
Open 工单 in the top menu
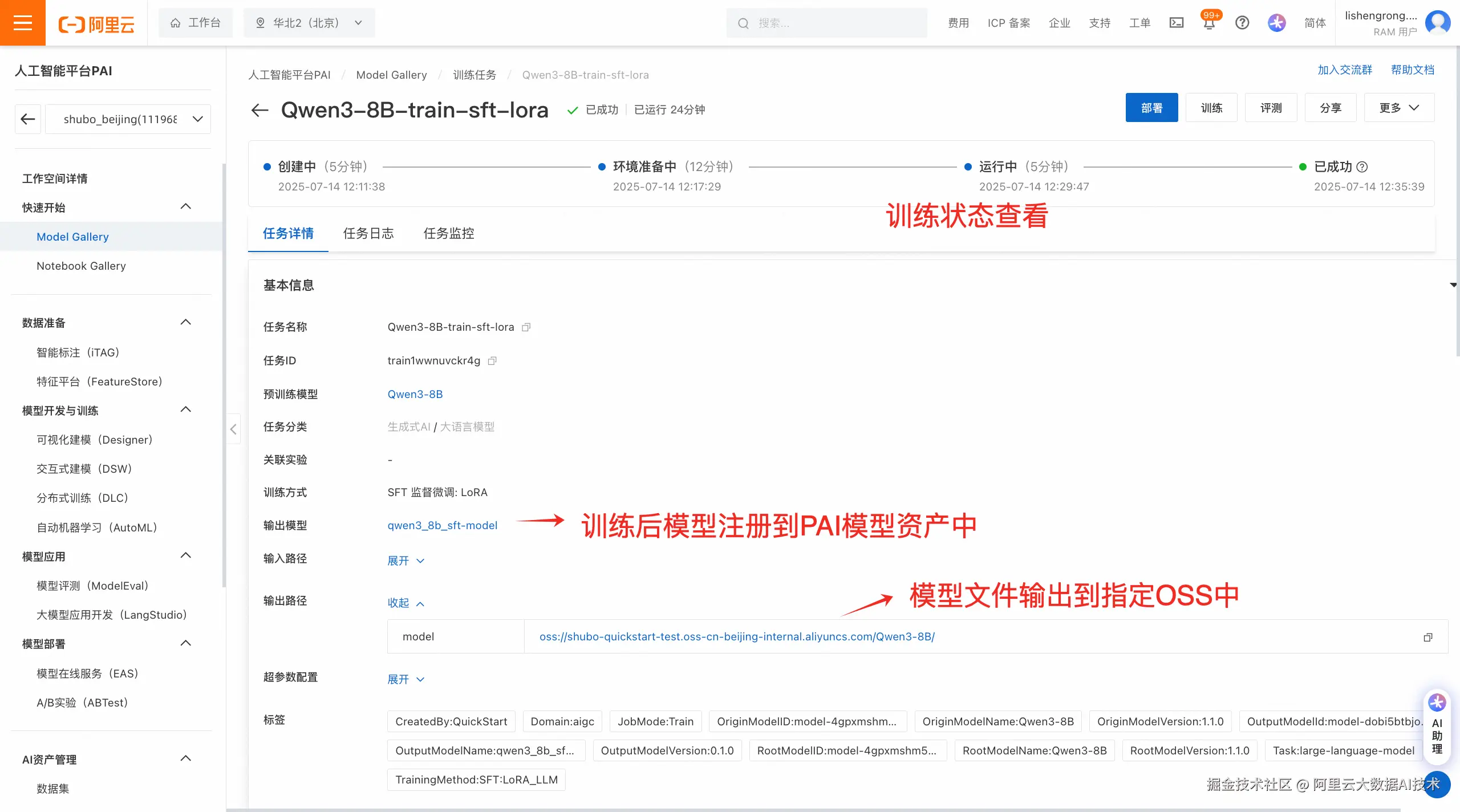[x=1140, y=23]
